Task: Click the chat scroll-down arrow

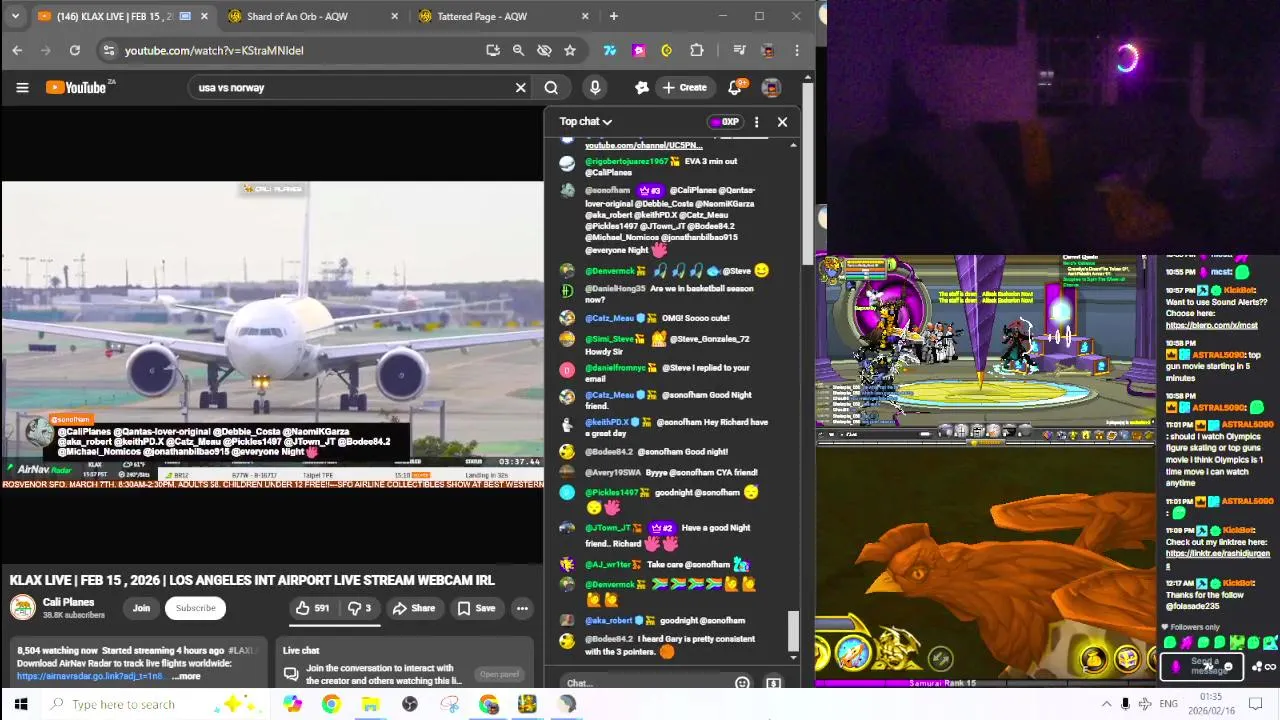Action: (794, 658)
